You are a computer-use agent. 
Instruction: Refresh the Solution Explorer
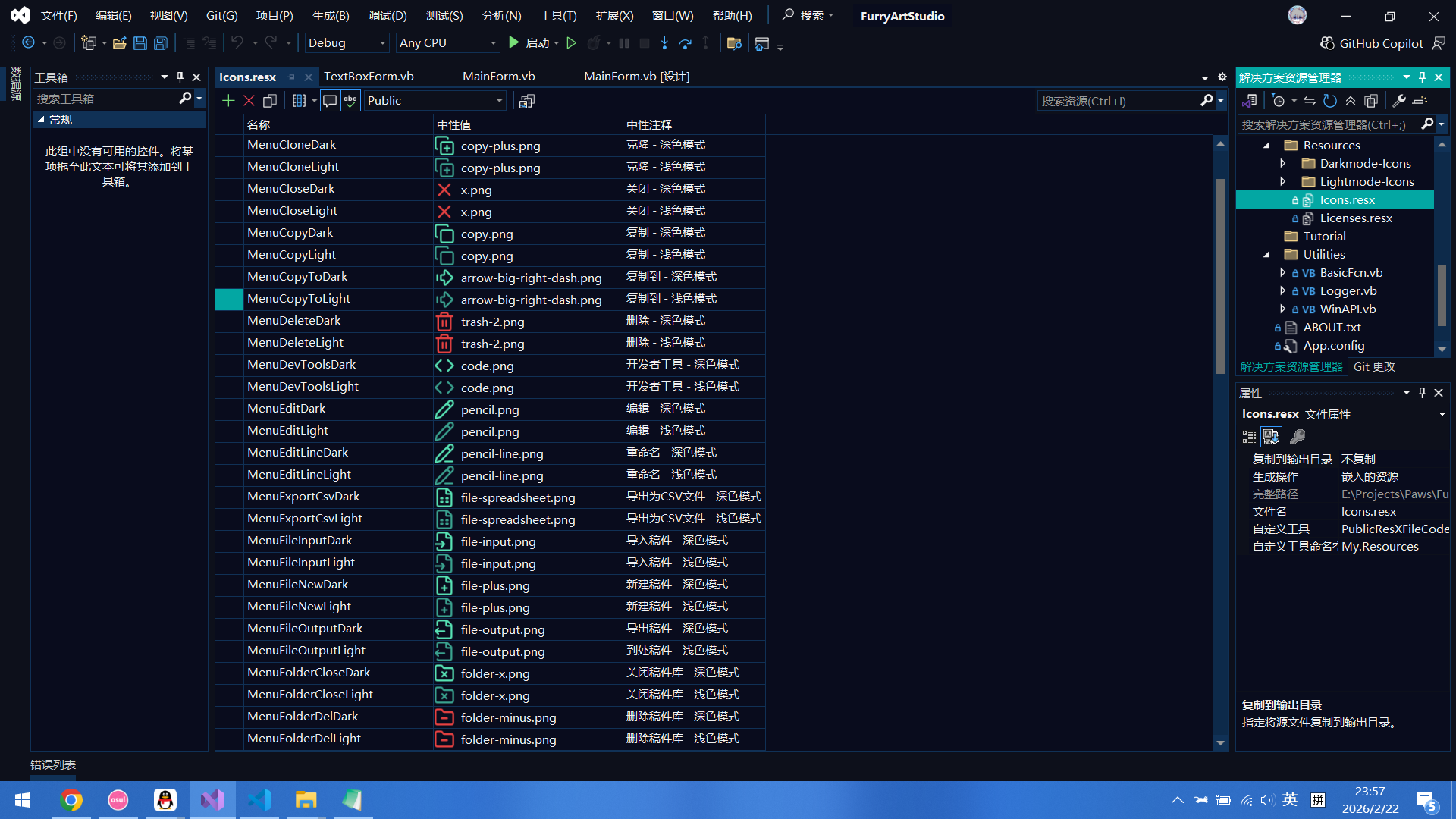(1330, 101)
